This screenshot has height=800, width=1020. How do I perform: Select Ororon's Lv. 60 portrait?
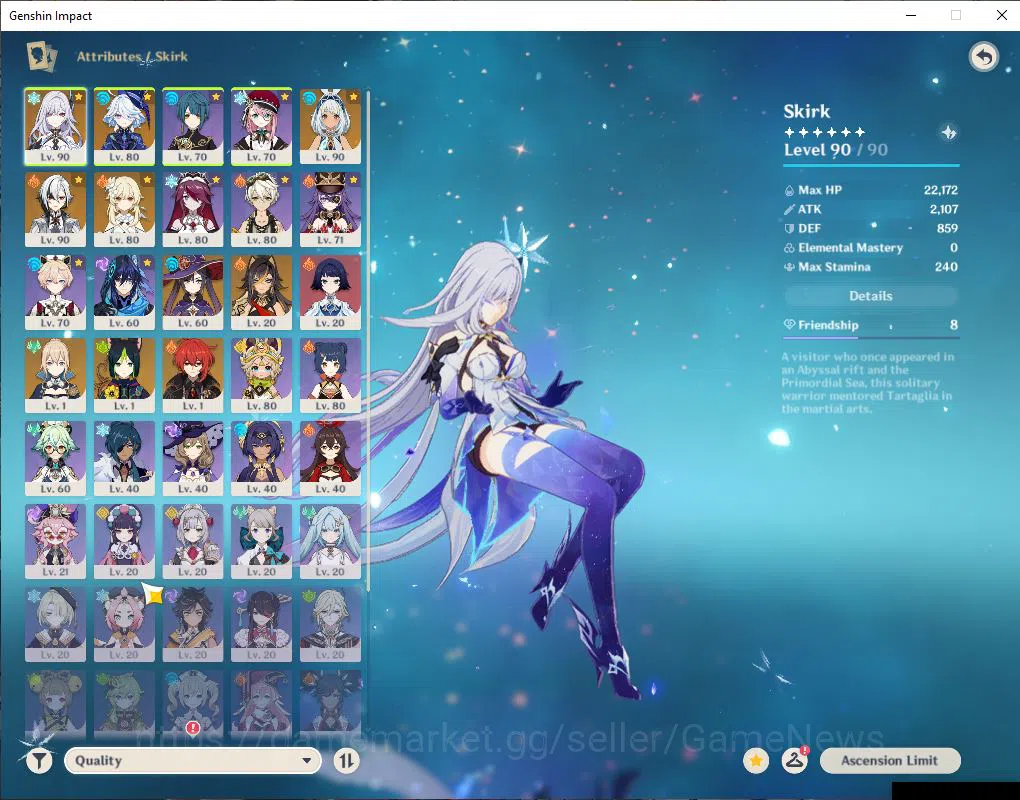click(124, 293)
